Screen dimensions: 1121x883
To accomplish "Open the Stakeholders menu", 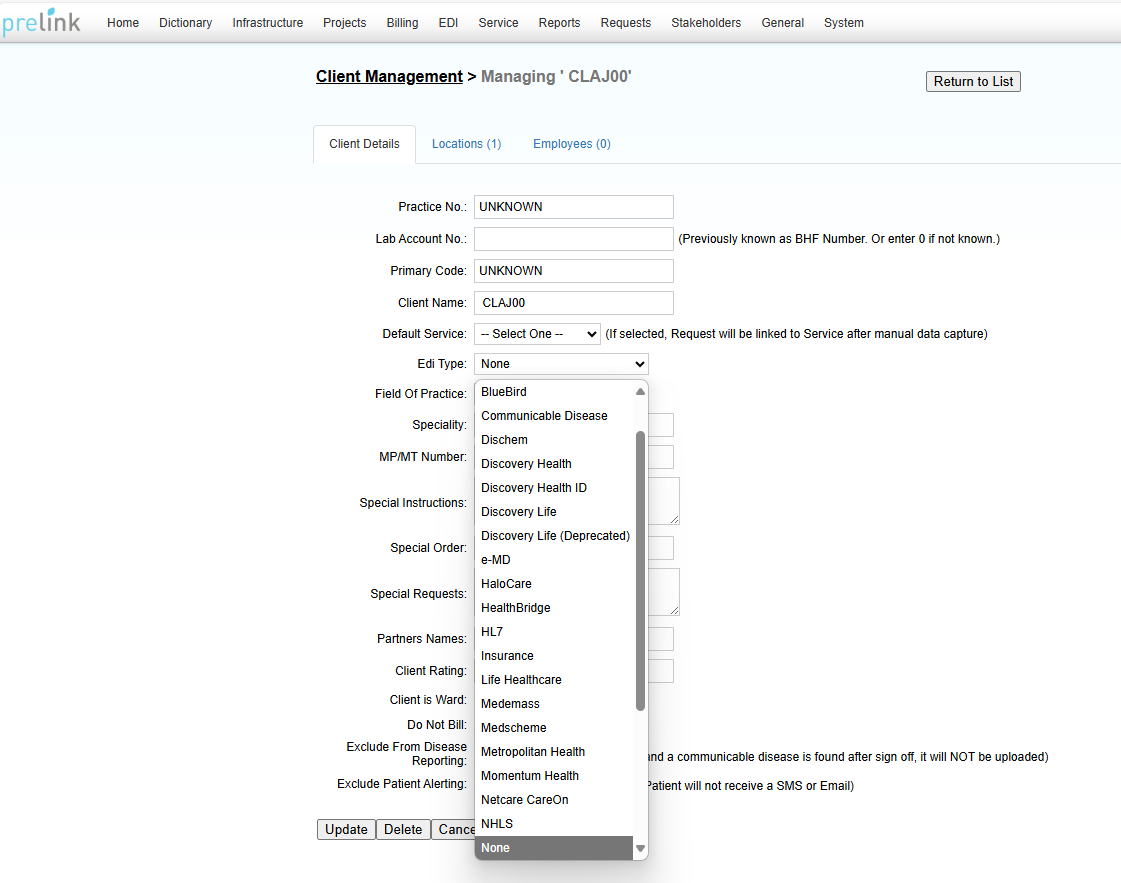I will click(x=706, y=23).
